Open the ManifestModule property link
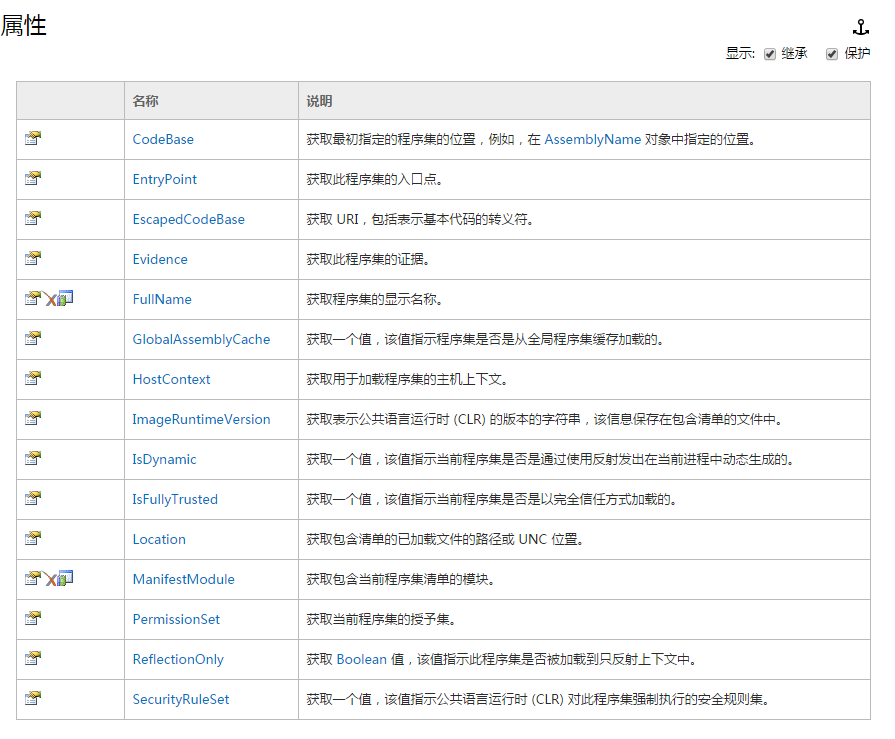895x739 pixels. tap(183, 579)
